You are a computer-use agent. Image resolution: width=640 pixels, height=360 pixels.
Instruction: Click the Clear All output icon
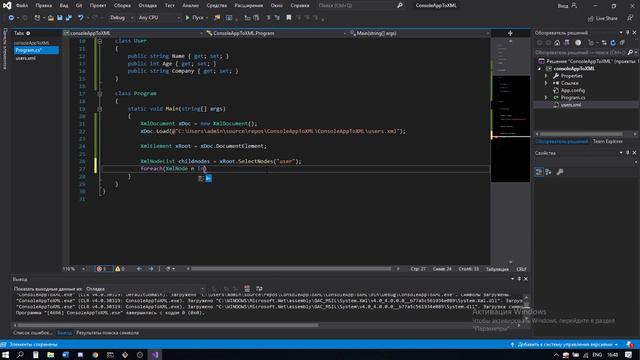[x=247, y=289]
